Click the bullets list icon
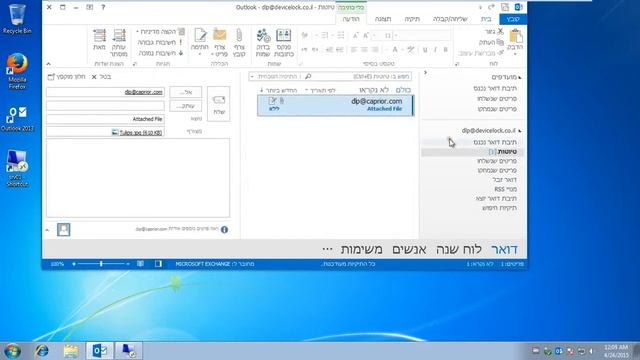This screenshot has width=640, height=360. click(341, 36)
